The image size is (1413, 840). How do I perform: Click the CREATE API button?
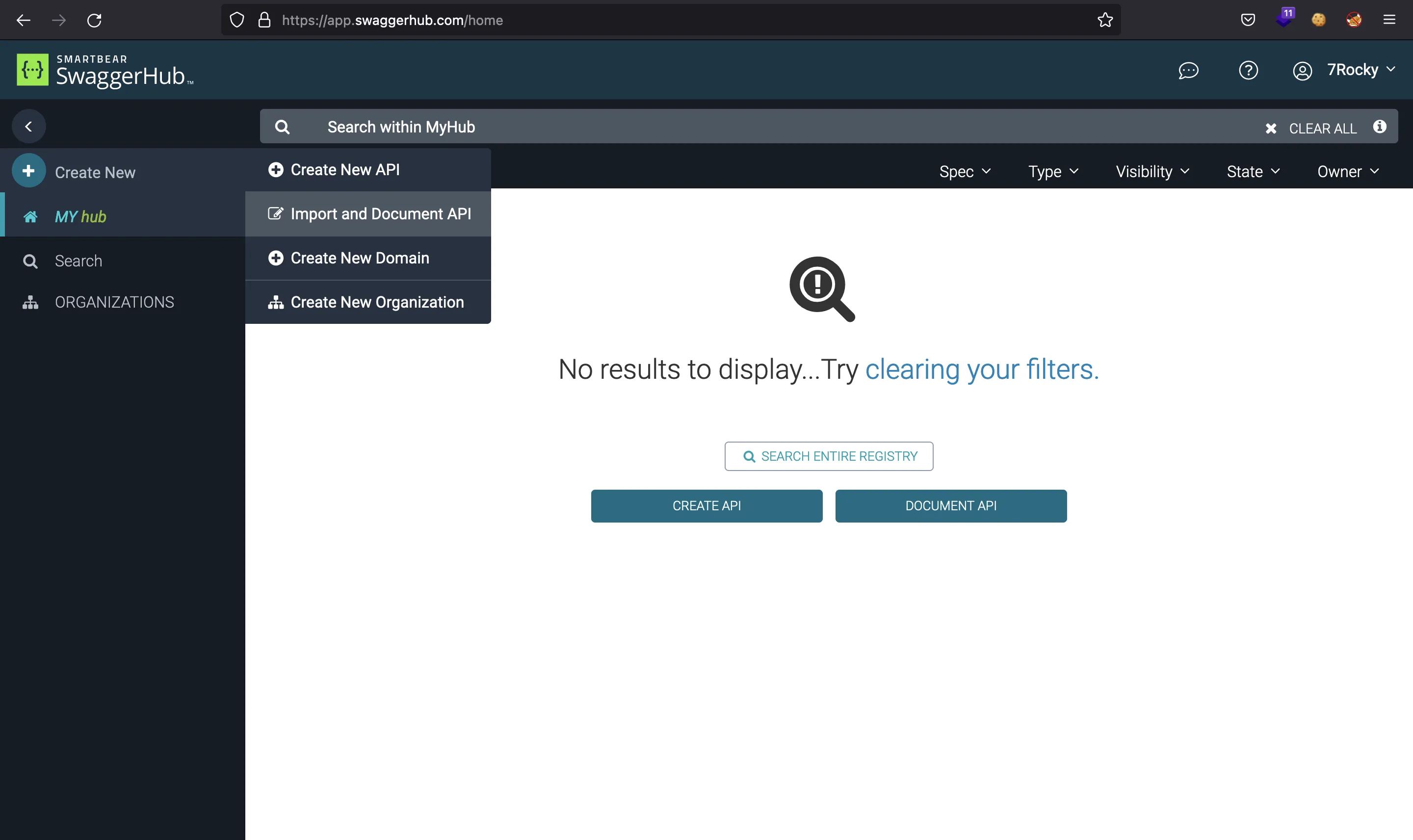(x=707, y=506)
